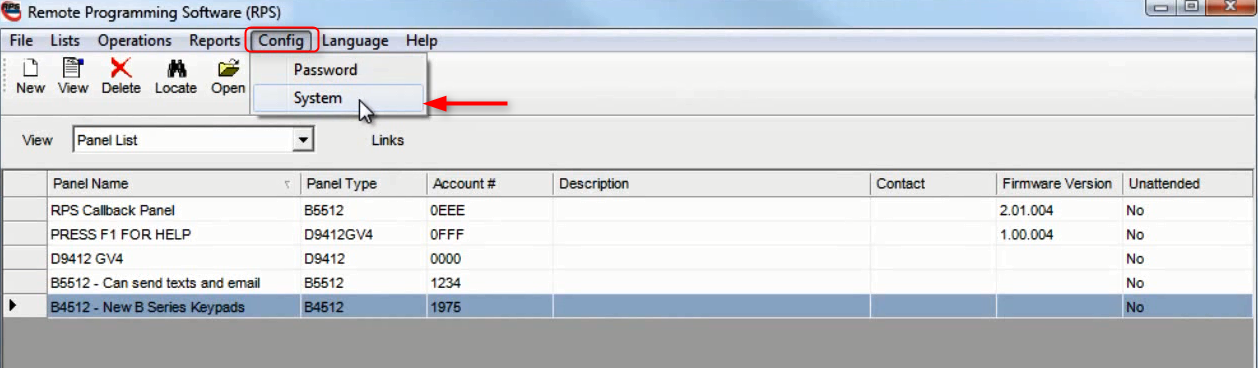Sort by Account # column header
The height and width of the screenshot is (368, 1258).
[x=490, y=184]
